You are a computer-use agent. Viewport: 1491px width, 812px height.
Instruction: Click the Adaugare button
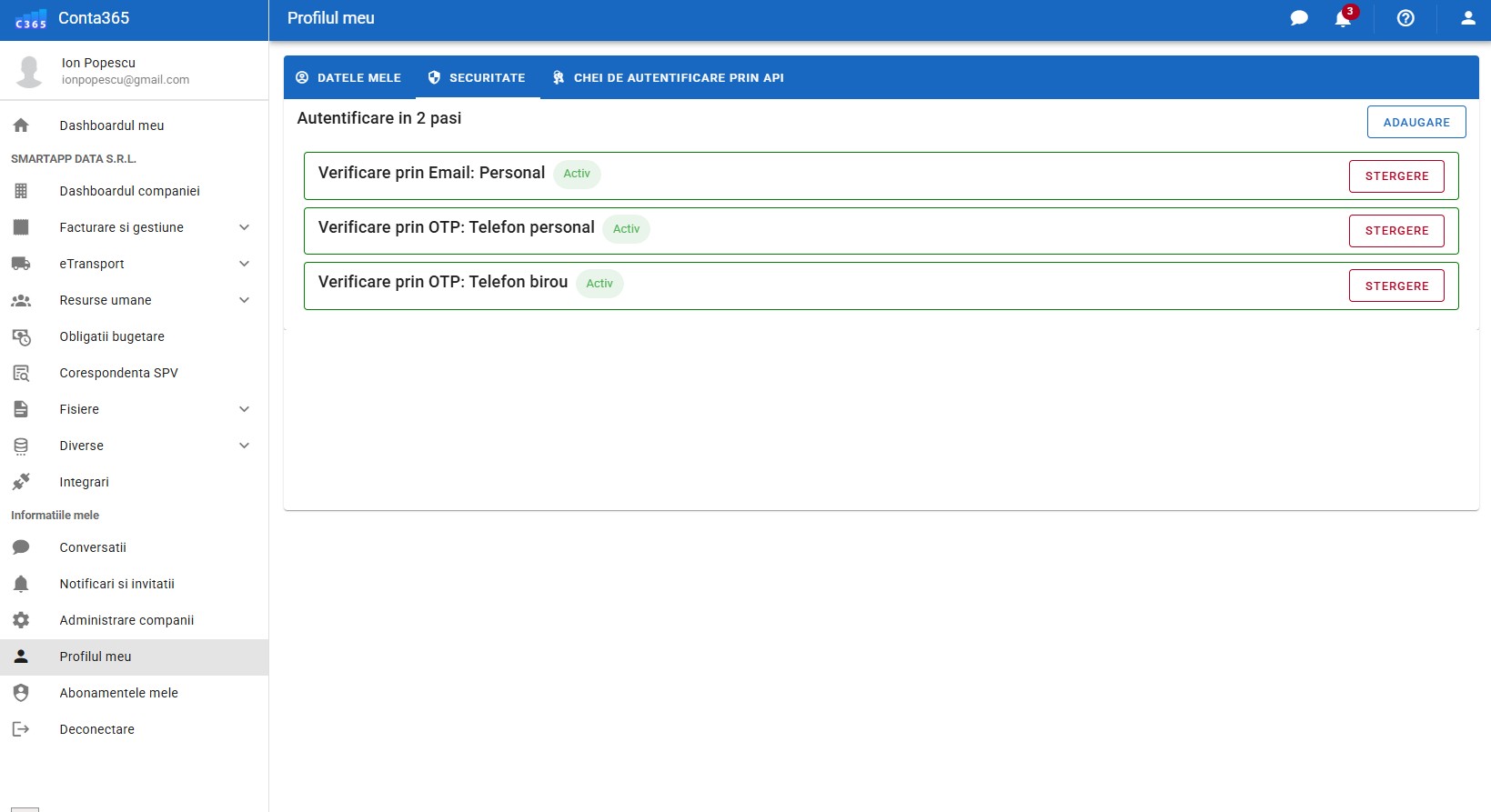click(x=1415, y=122)
